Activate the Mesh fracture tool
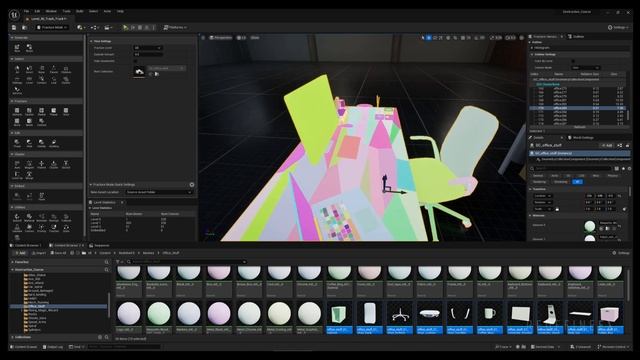Viewport: 640px width, 360px height. [29, 122]
